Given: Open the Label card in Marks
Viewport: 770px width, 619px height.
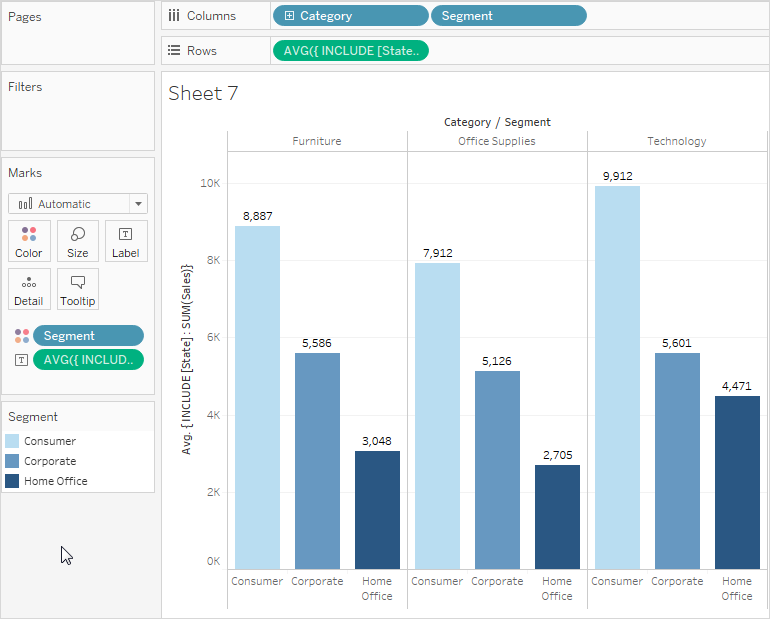Looking at the screenshot, I should 126,241.
